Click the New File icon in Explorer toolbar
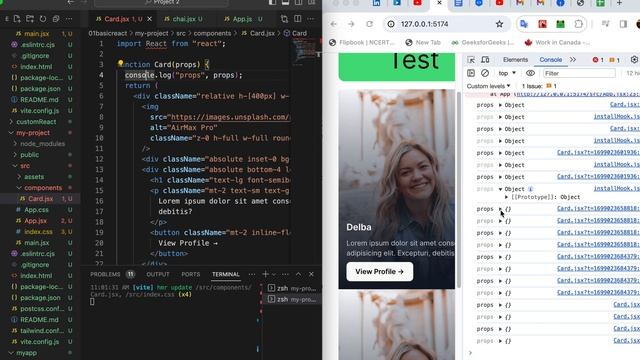The width and height of the screenshot is (640, 360). (17, 19)
